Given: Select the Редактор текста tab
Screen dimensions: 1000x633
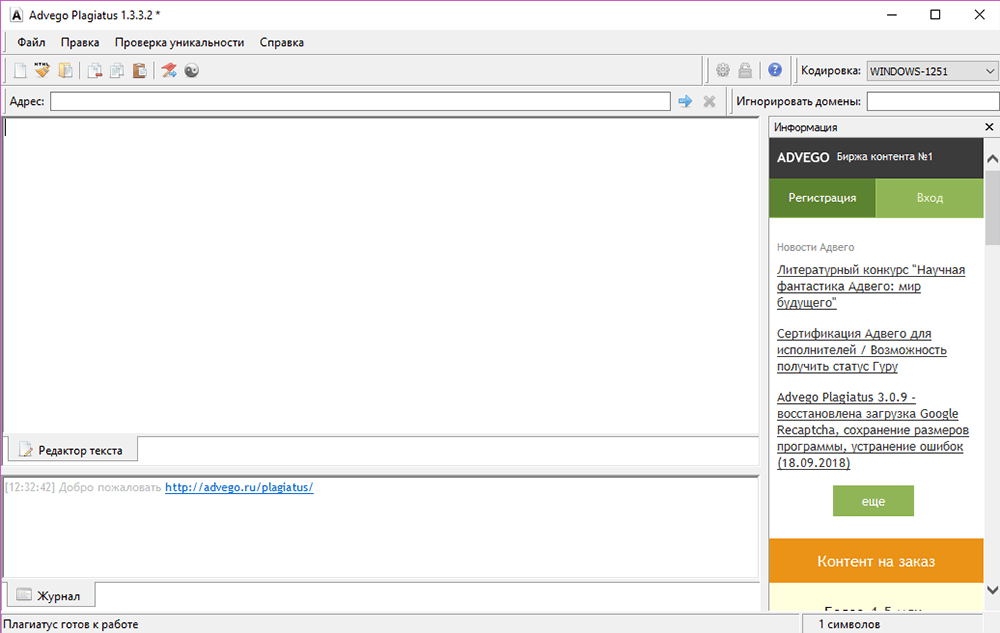Looking at the screenshot, I should (x=72, y=450).
